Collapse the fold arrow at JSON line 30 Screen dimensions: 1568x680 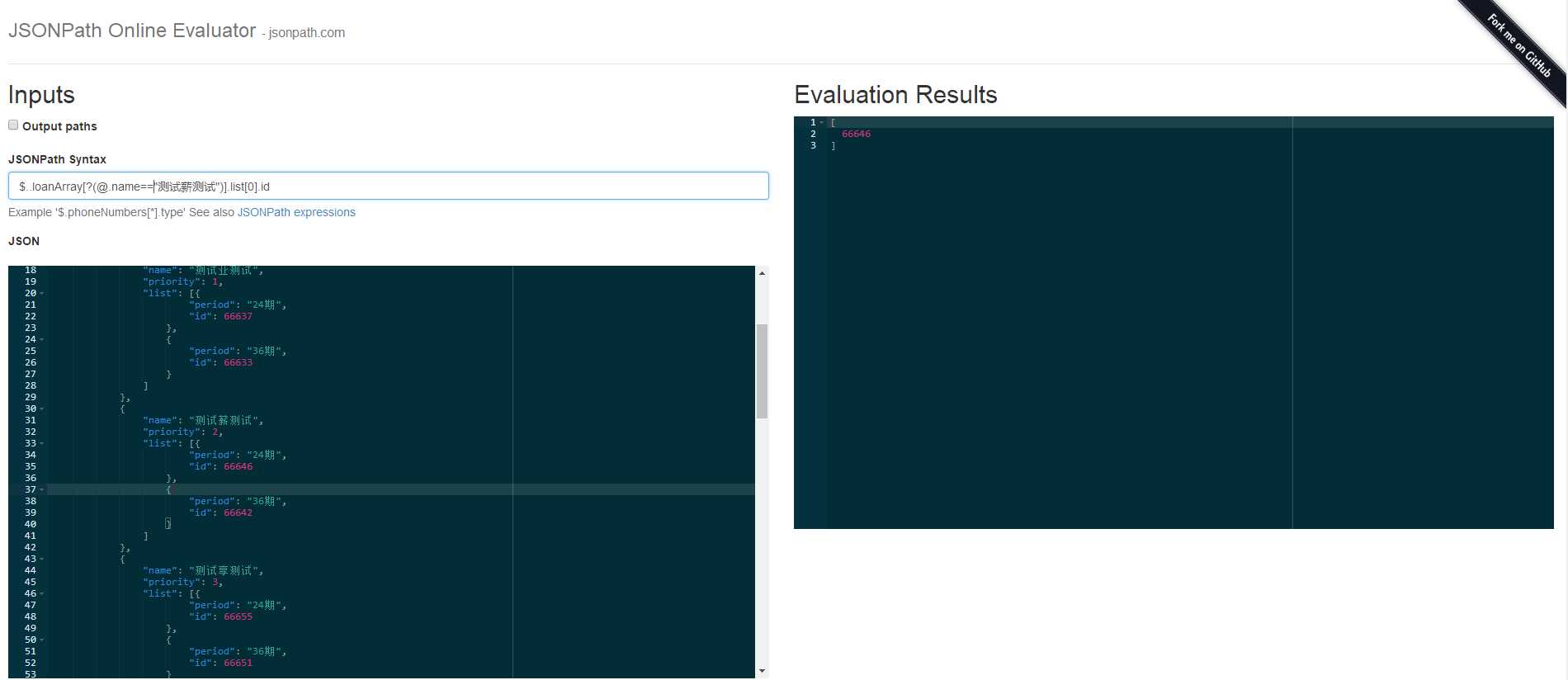(42, 409)
